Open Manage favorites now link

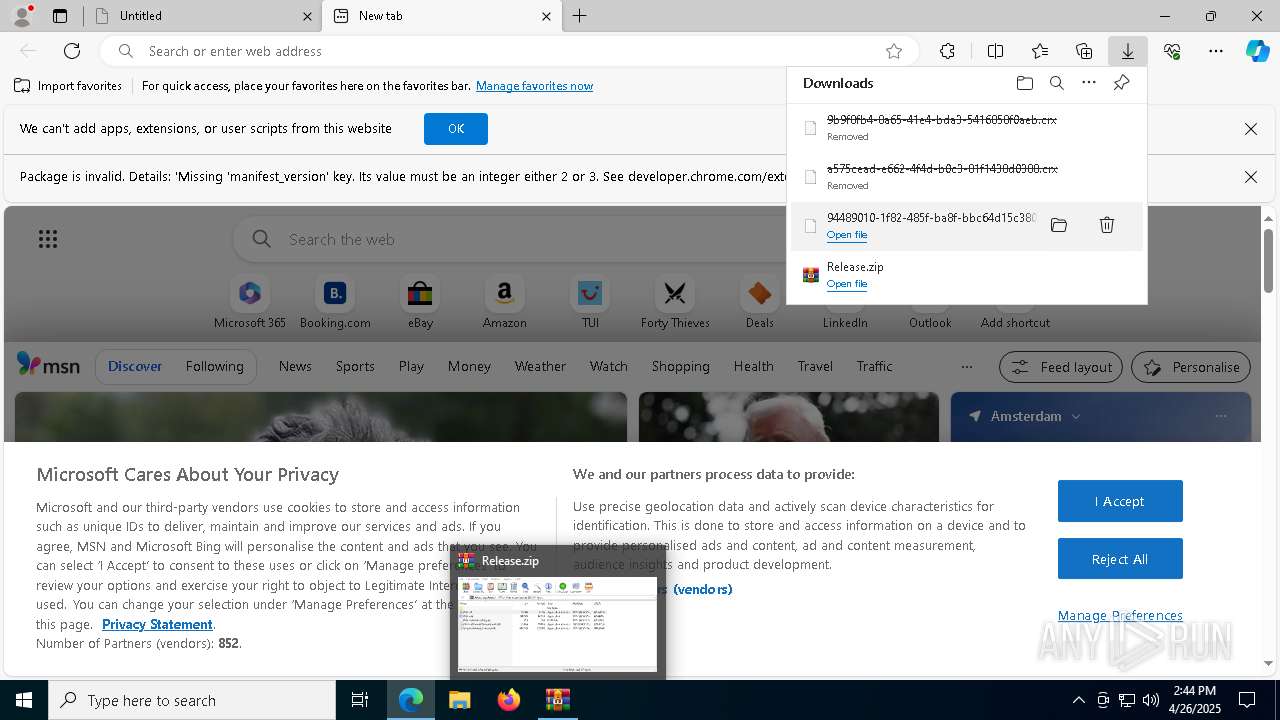pos(534,86)
